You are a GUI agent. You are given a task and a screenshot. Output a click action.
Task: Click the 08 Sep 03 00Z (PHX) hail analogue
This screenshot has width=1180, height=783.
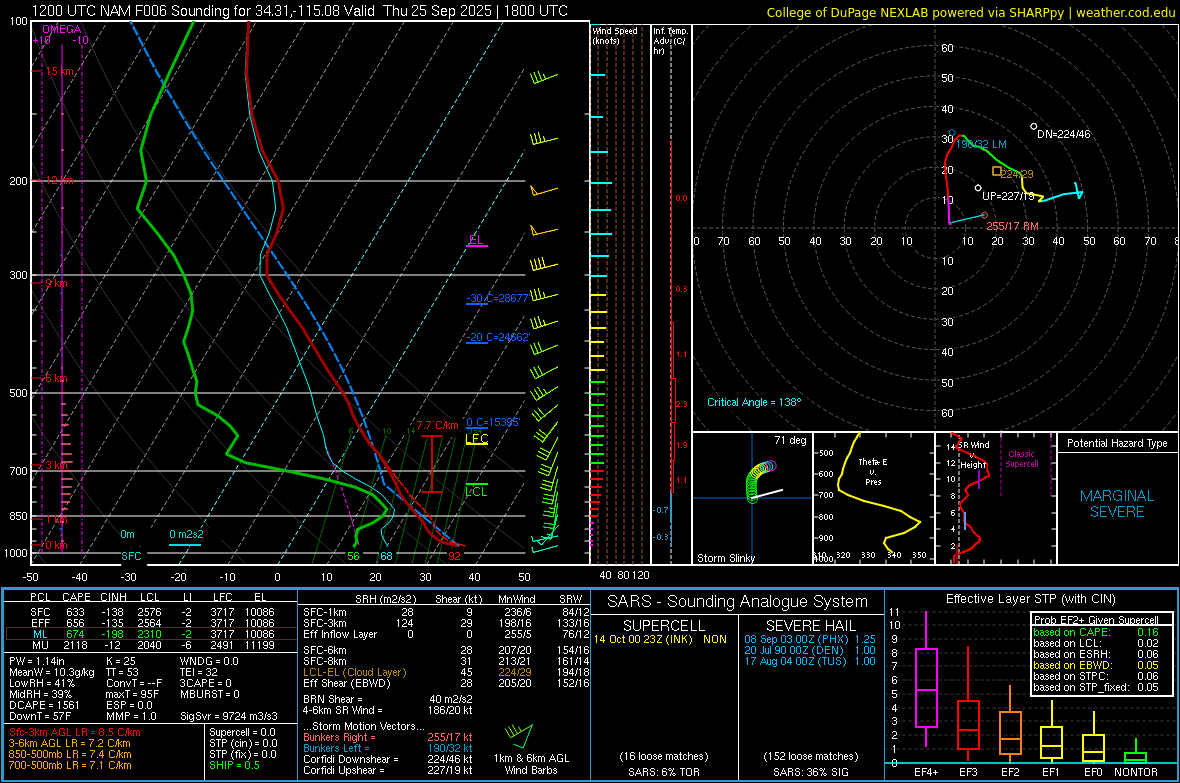coord(810,639)
